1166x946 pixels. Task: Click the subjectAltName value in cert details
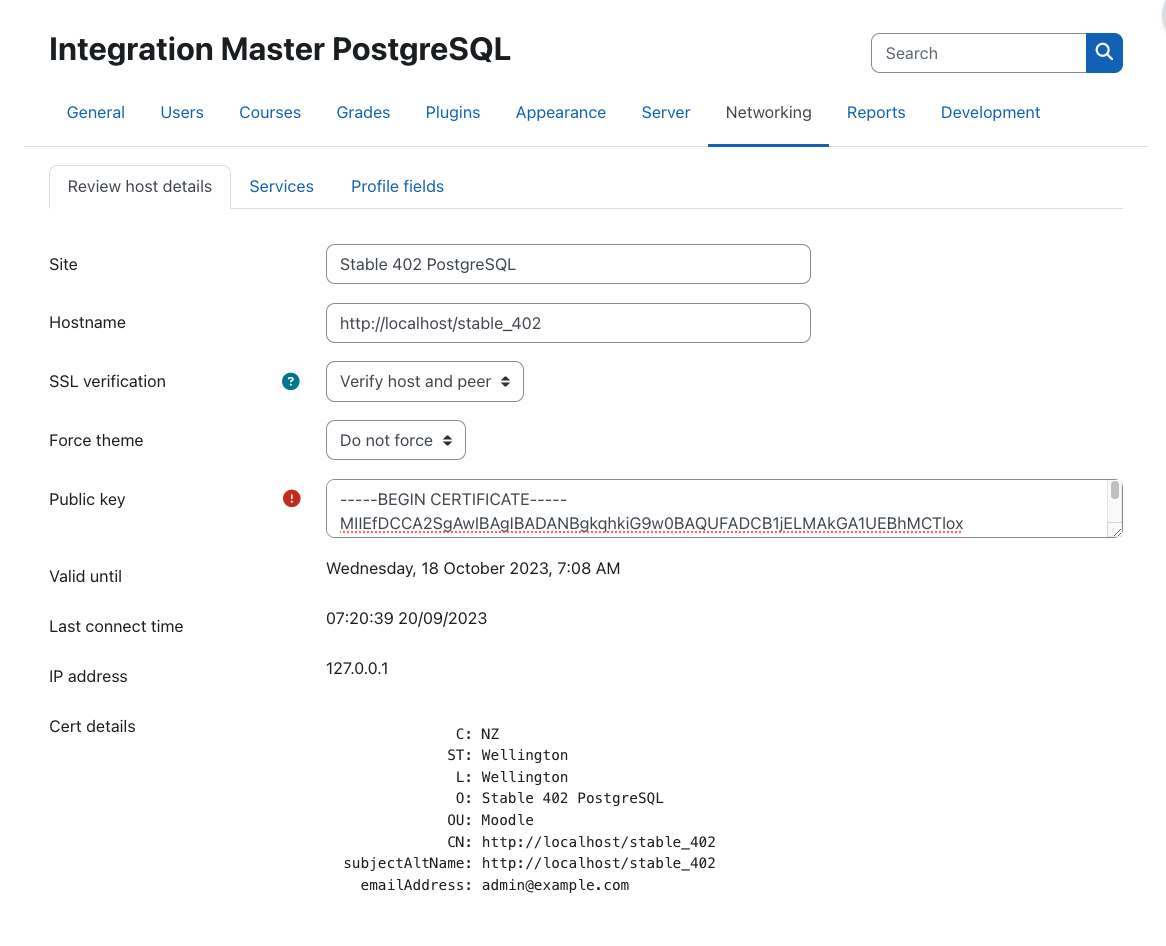coord(599,863)
